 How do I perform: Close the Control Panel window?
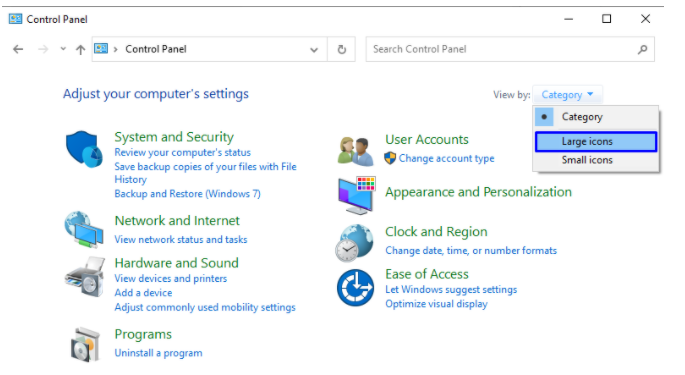(x=645, y=19)
